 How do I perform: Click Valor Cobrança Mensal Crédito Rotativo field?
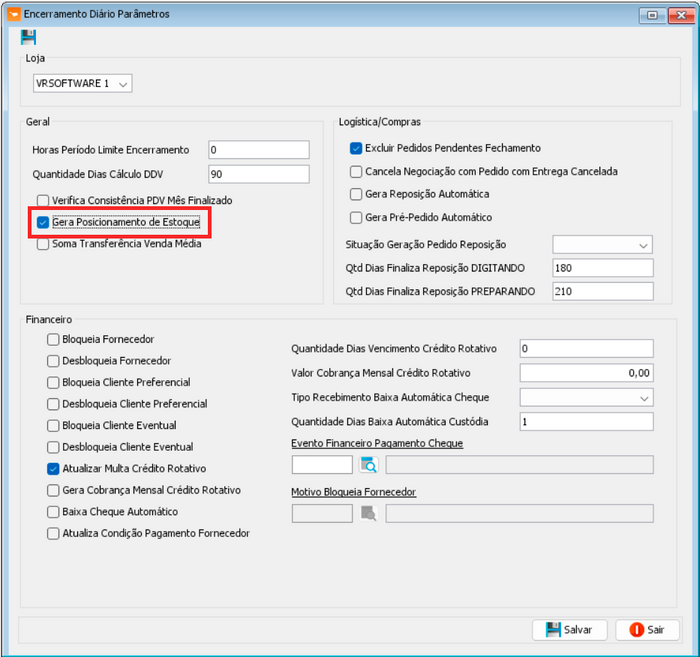pos(586,373)
